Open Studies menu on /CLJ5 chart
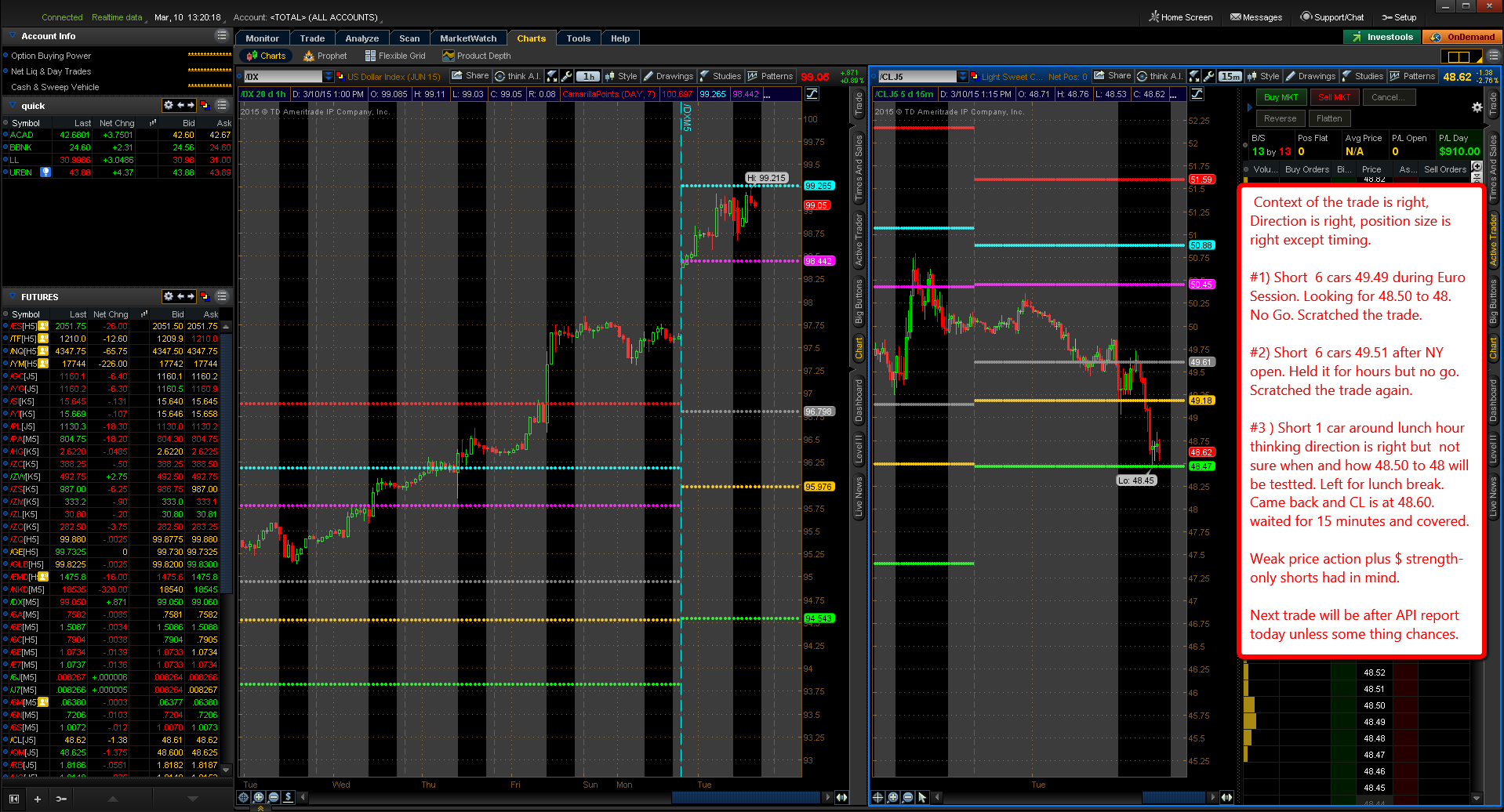 [x=1363, y=76]
